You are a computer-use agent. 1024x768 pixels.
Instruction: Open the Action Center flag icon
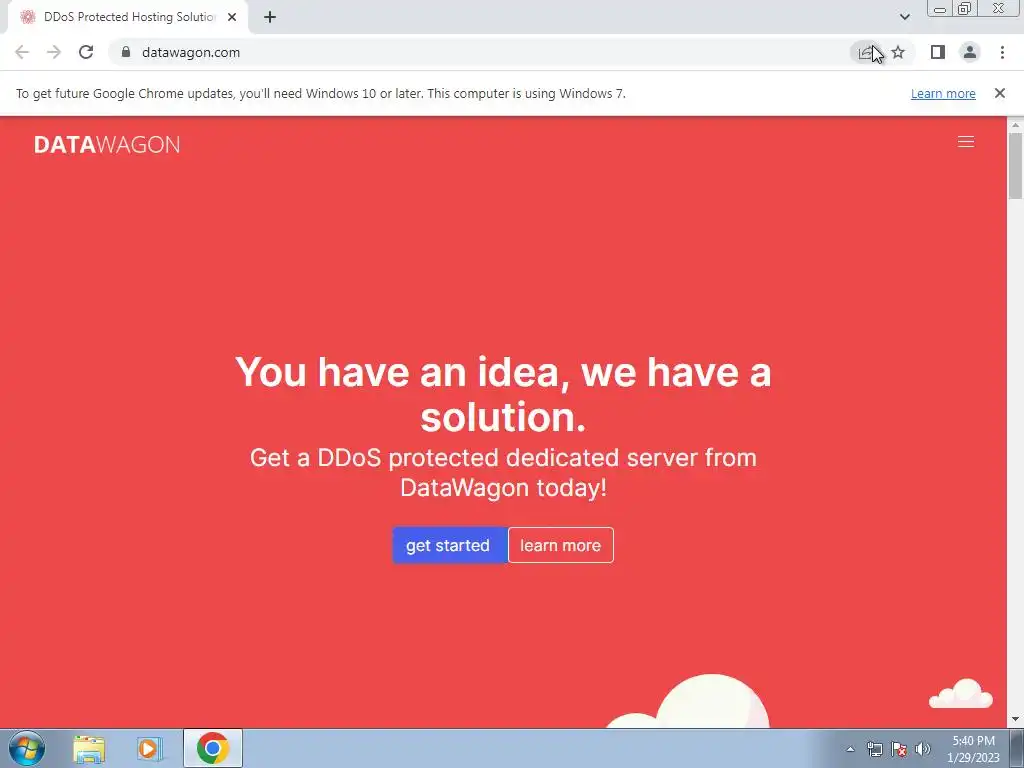[x=899, y=749]
